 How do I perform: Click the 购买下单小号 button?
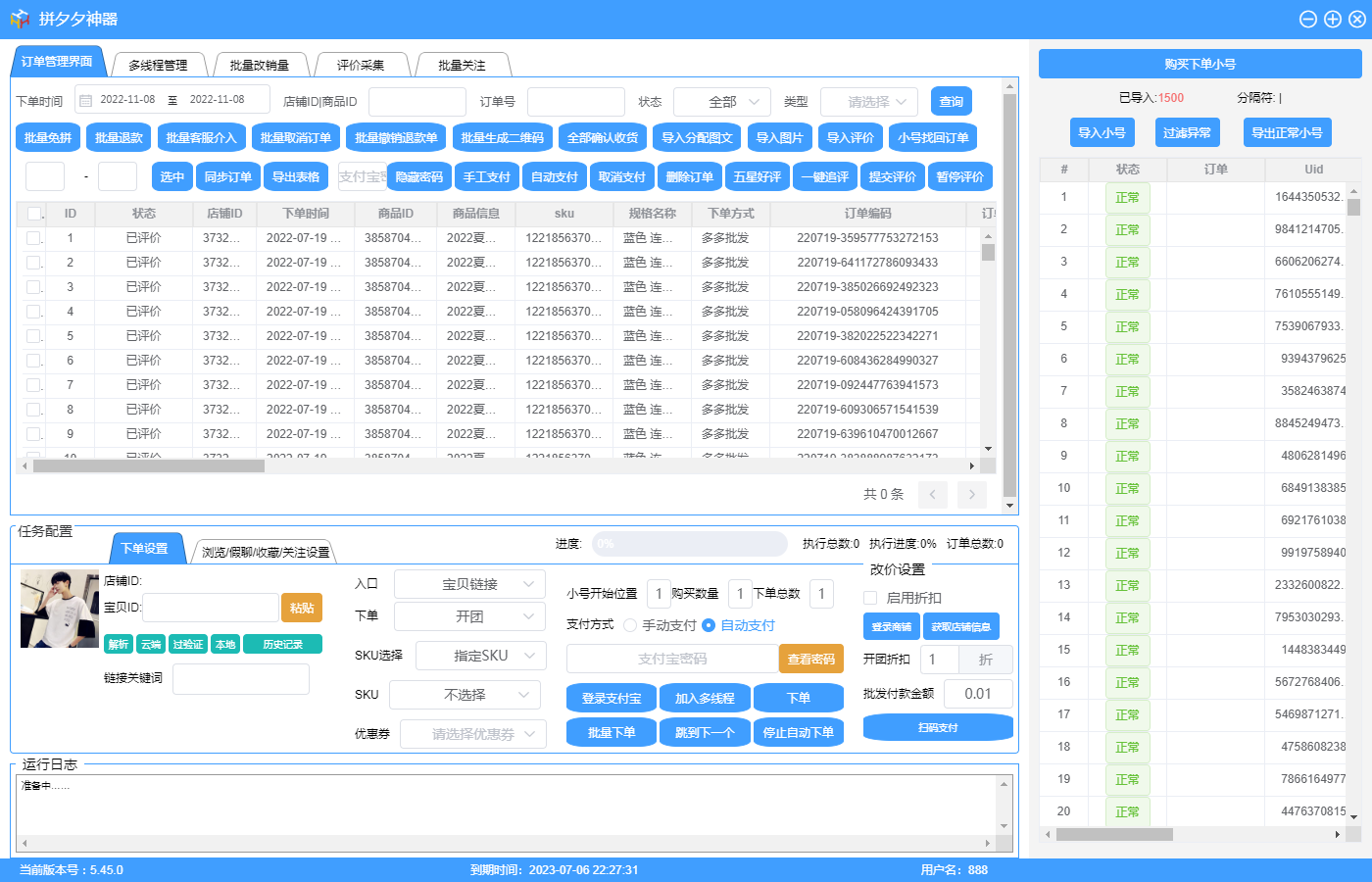click(1200, 64)
